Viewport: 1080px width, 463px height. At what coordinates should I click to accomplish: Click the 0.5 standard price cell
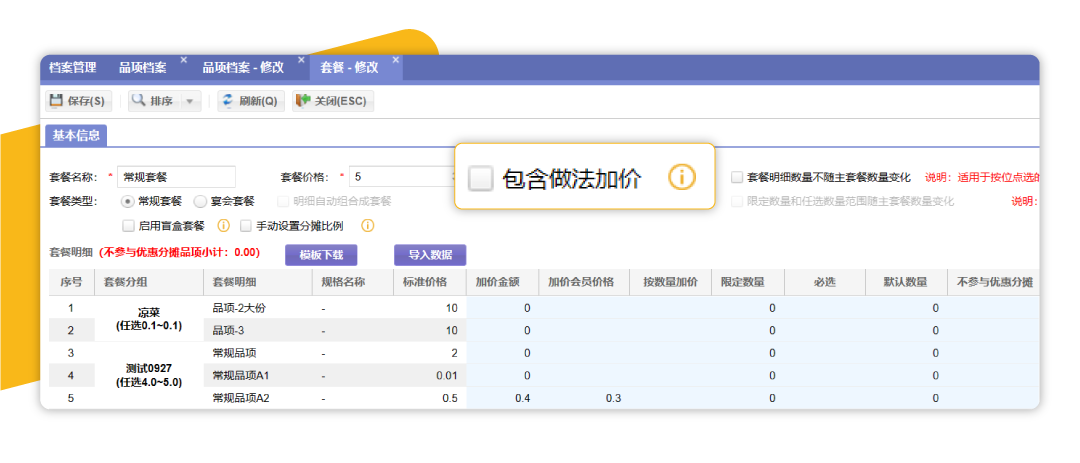(x=430, y=398)
